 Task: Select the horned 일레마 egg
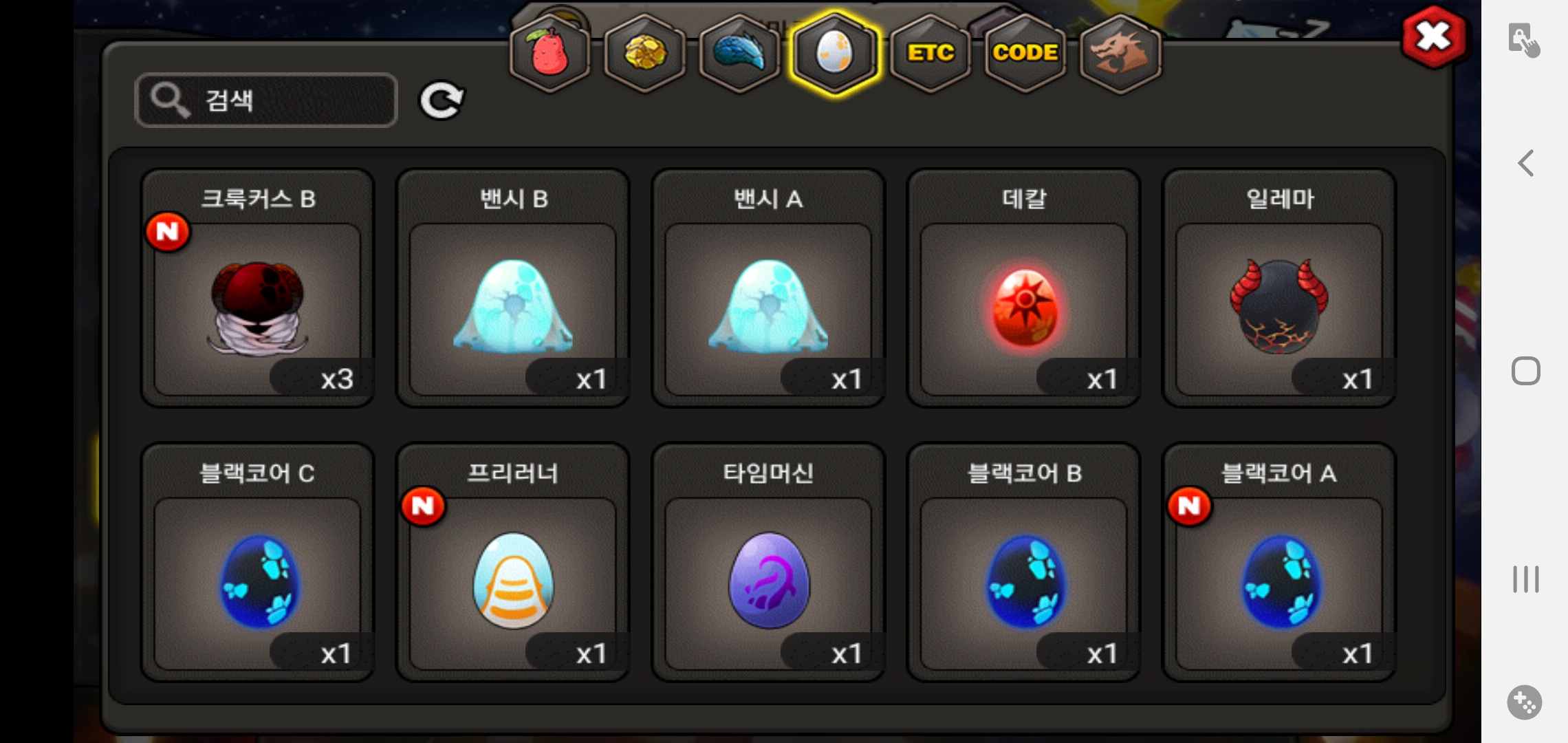1279,288
